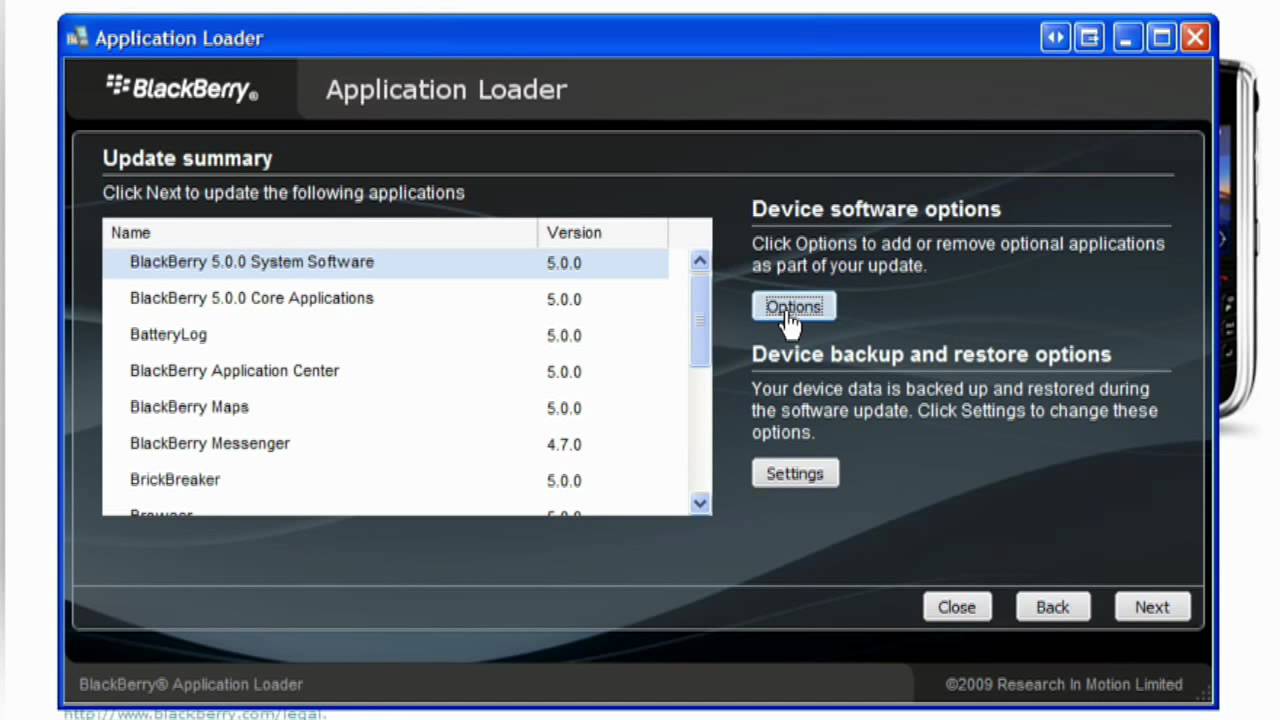Select the BatteryLog row
This screenshot has width=1280, height=720.
click(x=386, y=335)
